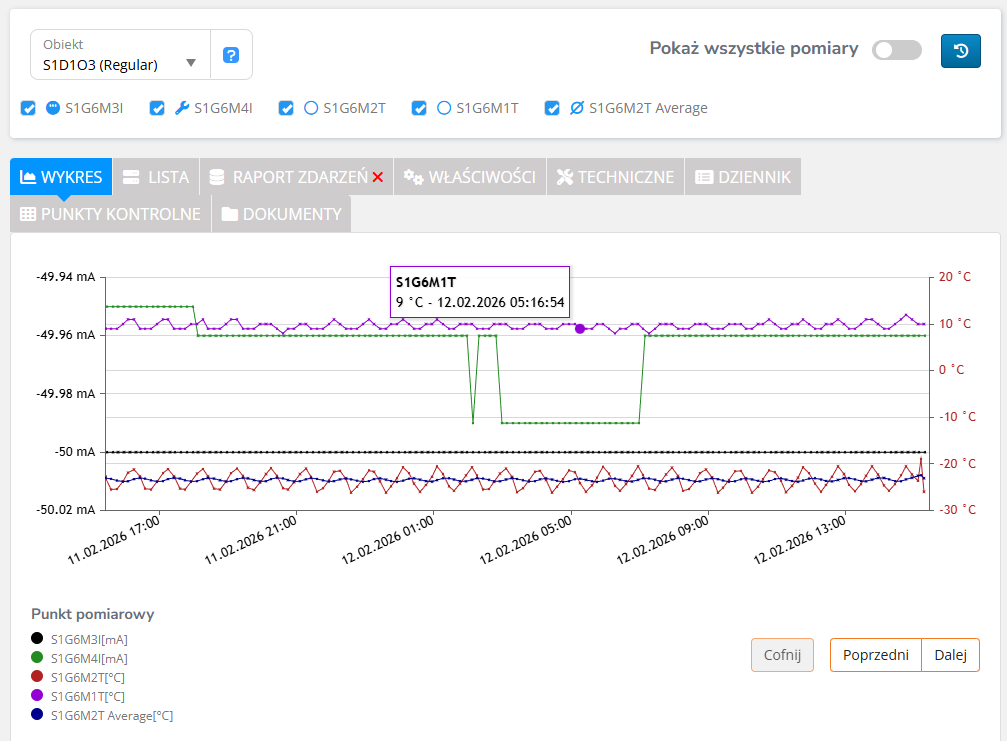Screen dimensions: 1007x741
Task: Click the crossed-circle icon for S1G6M2T Average
Action: 576,108
